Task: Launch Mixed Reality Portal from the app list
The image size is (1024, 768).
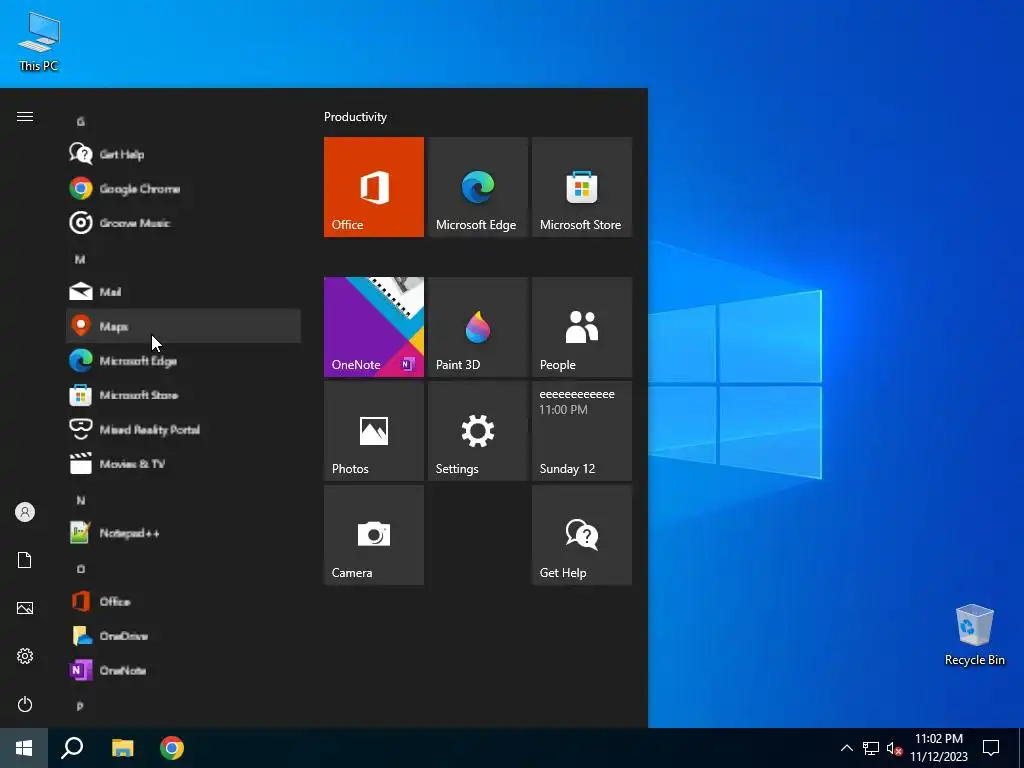Action: (184, 429)
